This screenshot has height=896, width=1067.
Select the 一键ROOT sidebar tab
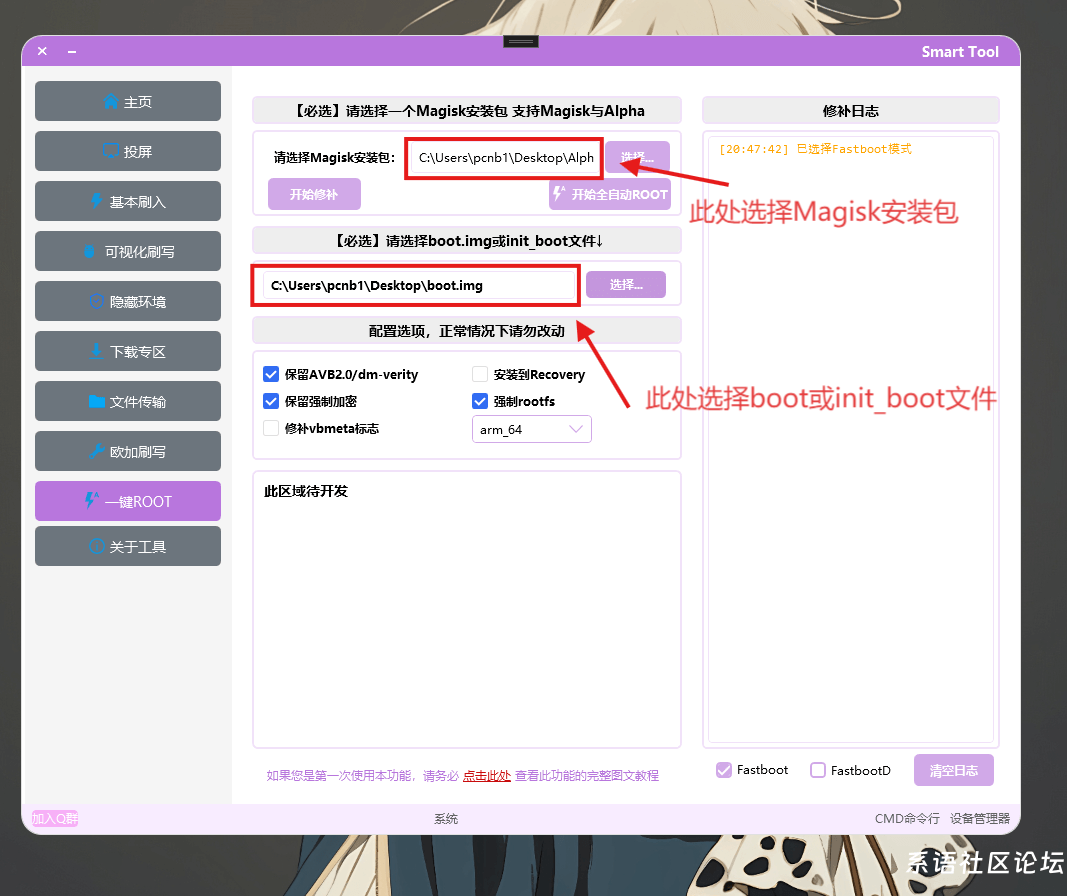(128, 501)
